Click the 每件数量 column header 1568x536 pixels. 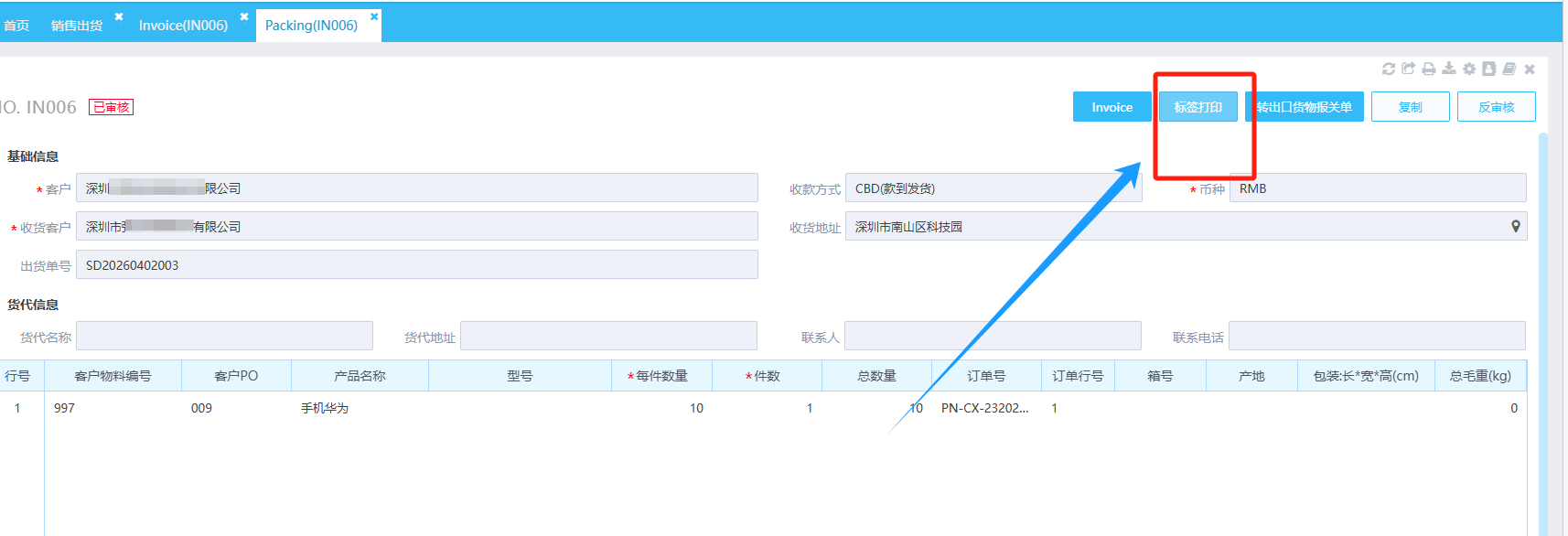661,376
